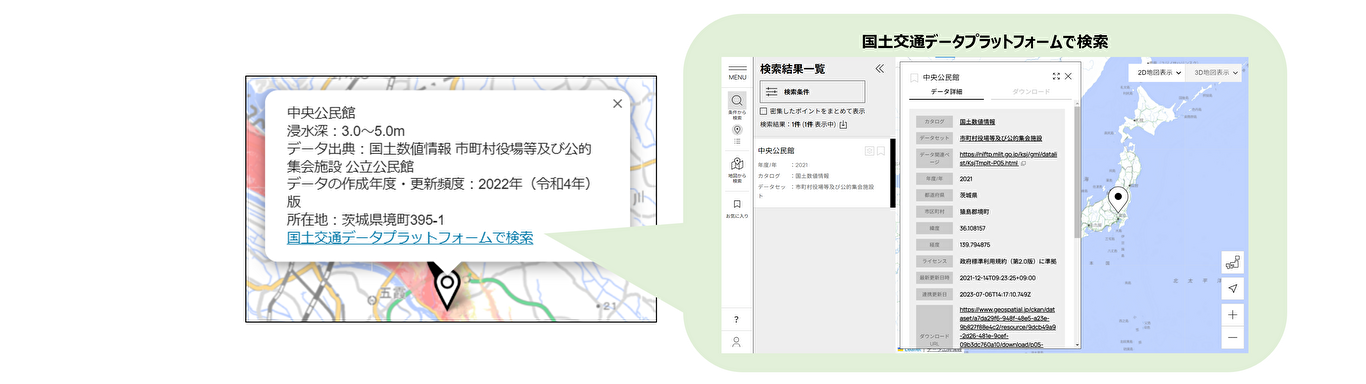The width and height of the screenshot is (1366, 384).
Task: Show 中央公民館 result location on map icon
Action: tap(869, 150)
